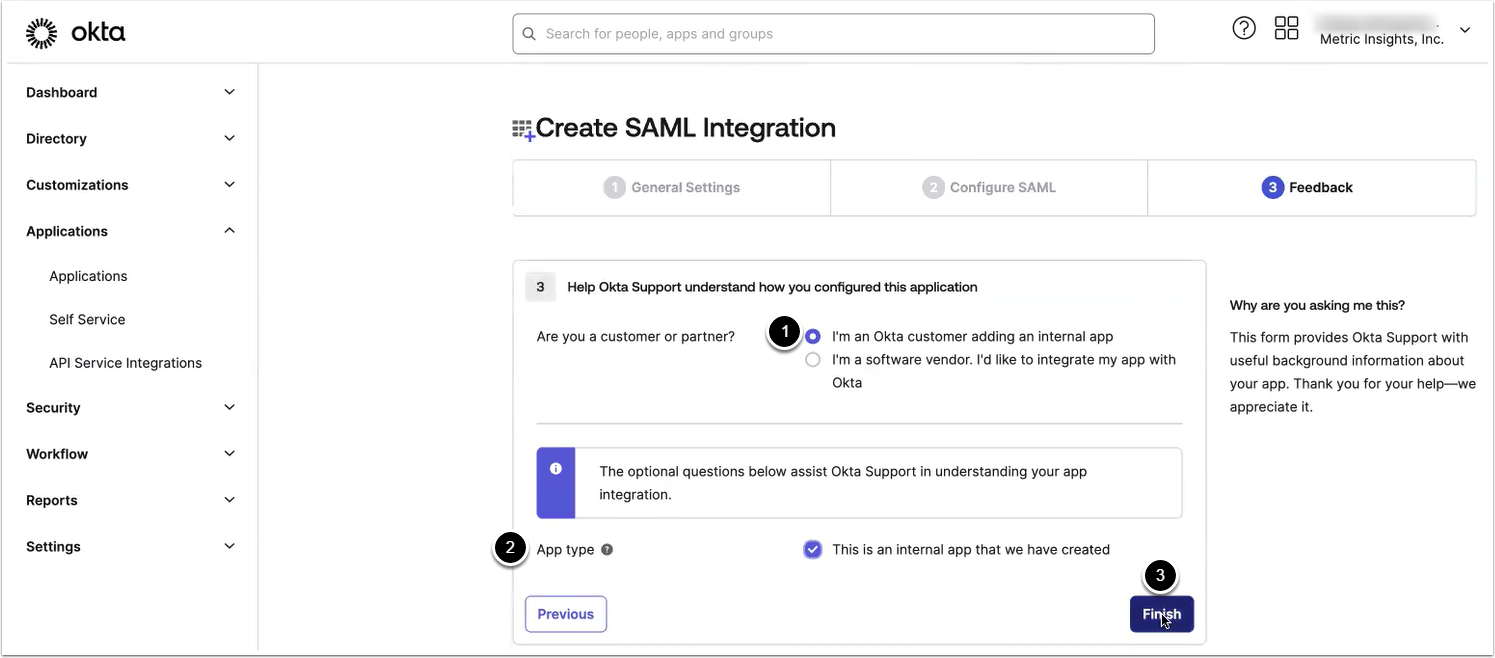The image size is (1495, 658).
Task: Click the search magnifier icon
Action: coord(529,34)
